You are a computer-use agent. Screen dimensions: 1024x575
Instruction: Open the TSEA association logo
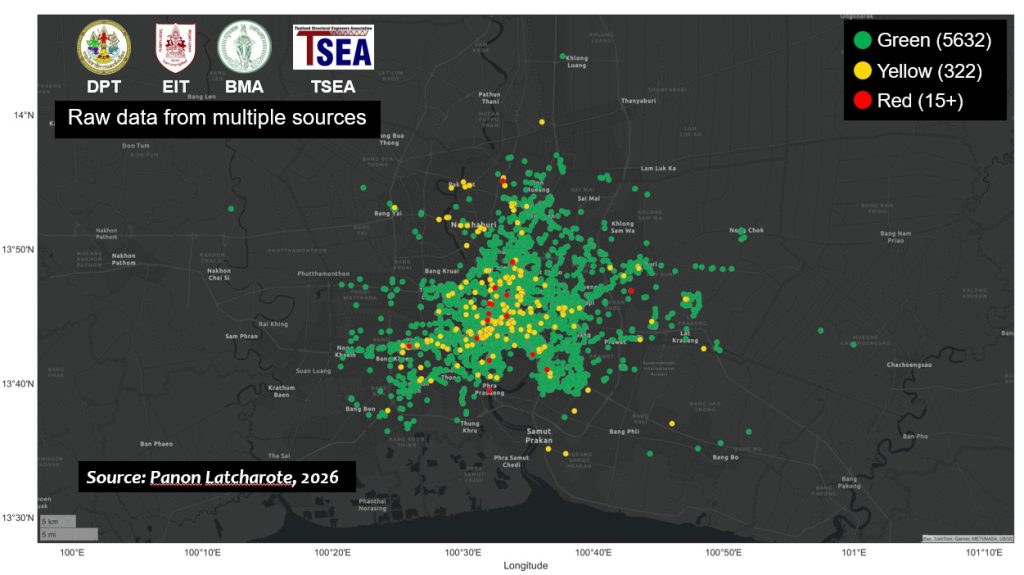click(333, 47)
